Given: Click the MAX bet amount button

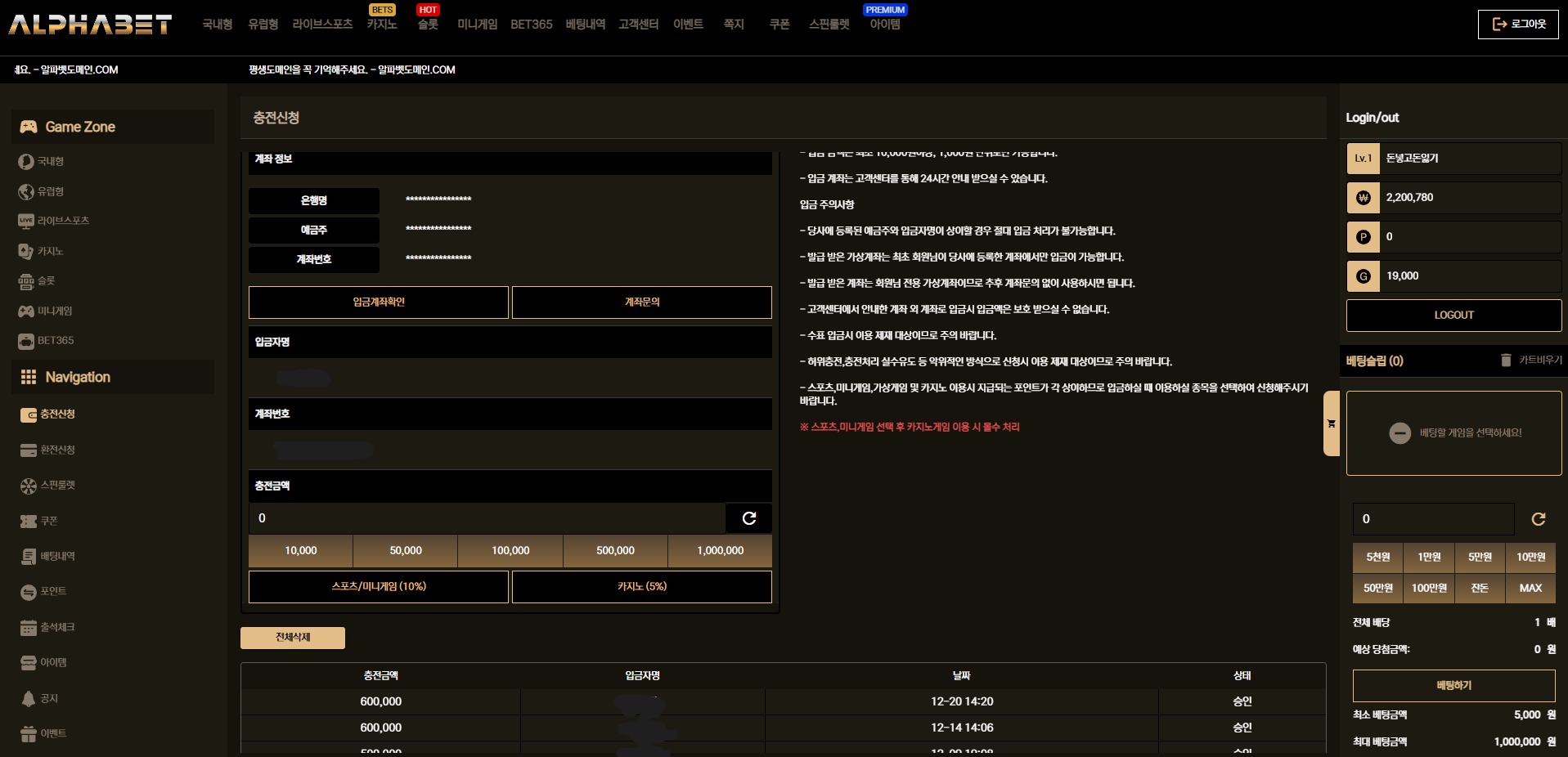Looking at the screenshot, I should [x=1530, y=589].
